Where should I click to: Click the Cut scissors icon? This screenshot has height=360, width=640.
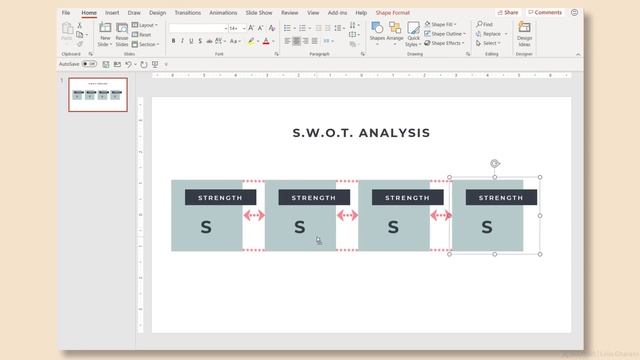click(x=80, y=26)
